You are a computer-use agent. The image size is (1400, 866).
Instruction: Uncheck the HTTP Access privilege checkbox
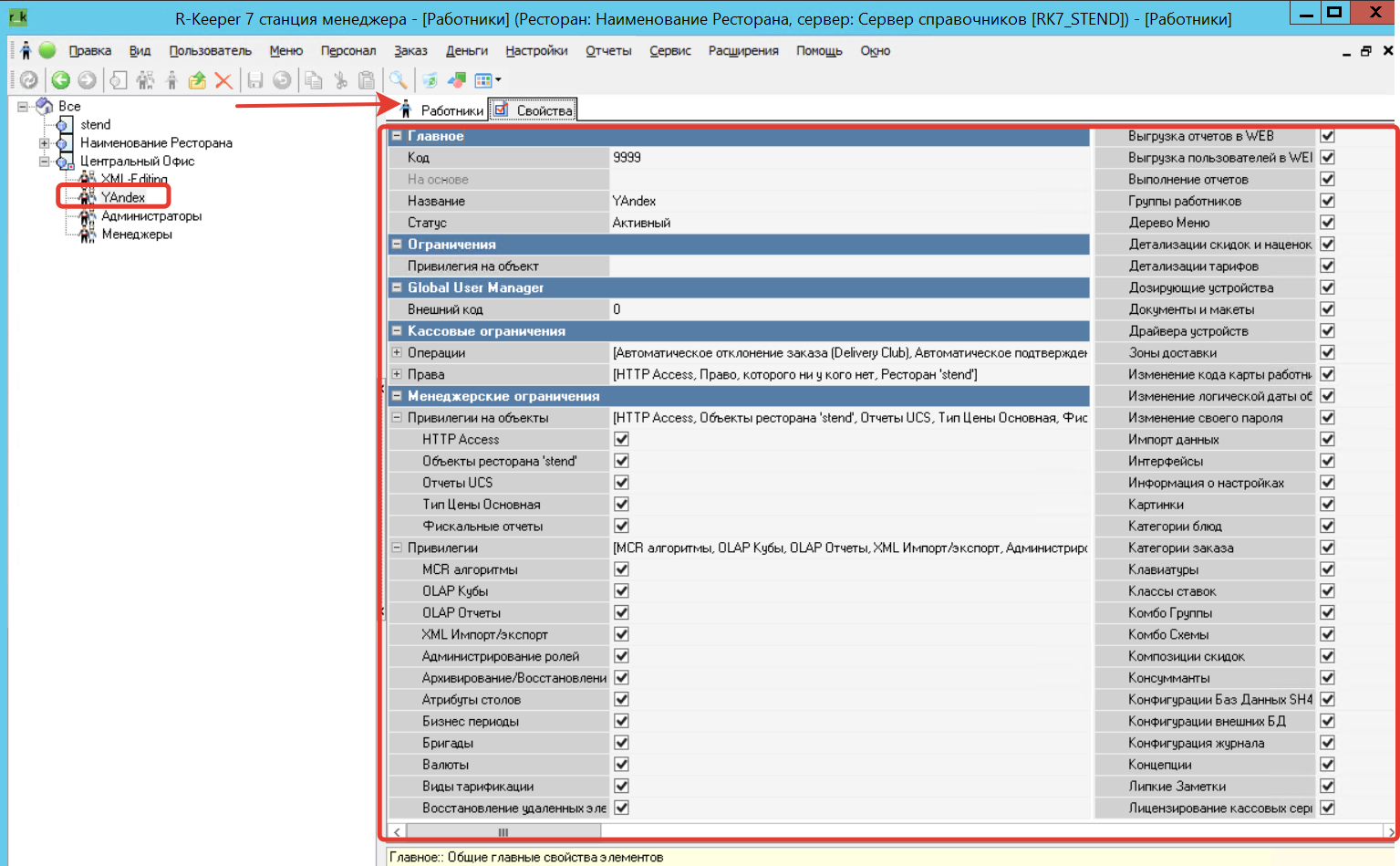pyautogui.click(x=621, y=439)
